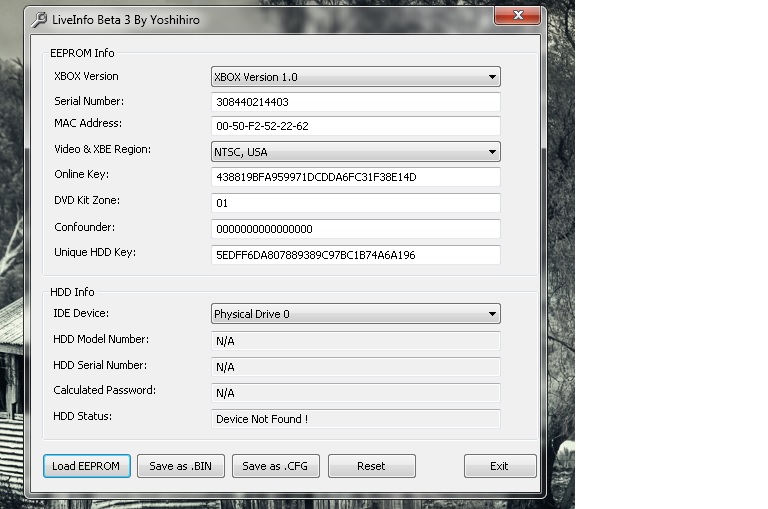This screenshot has height=509, width=768.
Task: Click the 'XBOX Version' label
Action: (86, 76)
